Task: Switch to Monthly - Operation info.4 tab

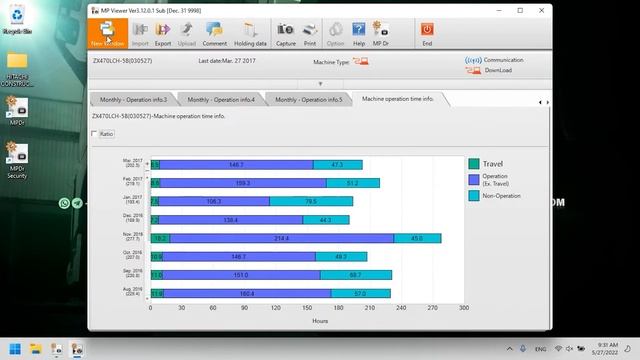Action: [221, 100]
